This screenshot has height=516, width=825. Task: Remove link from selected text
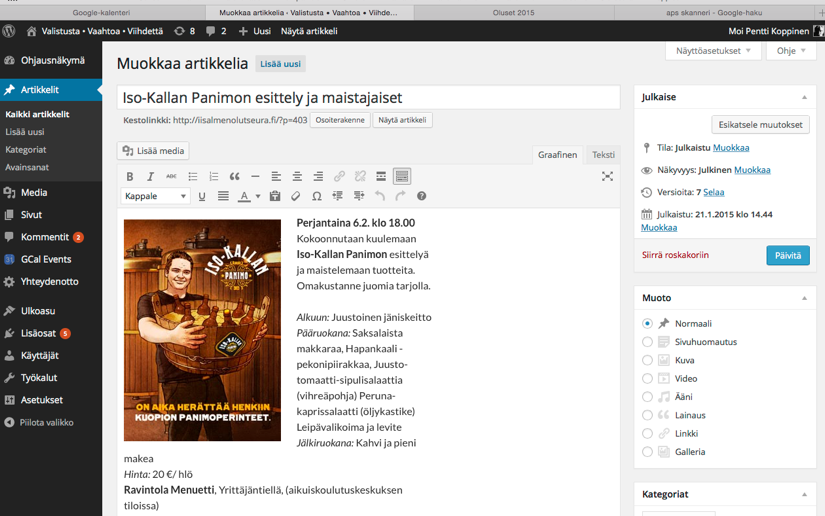point(360,177)
